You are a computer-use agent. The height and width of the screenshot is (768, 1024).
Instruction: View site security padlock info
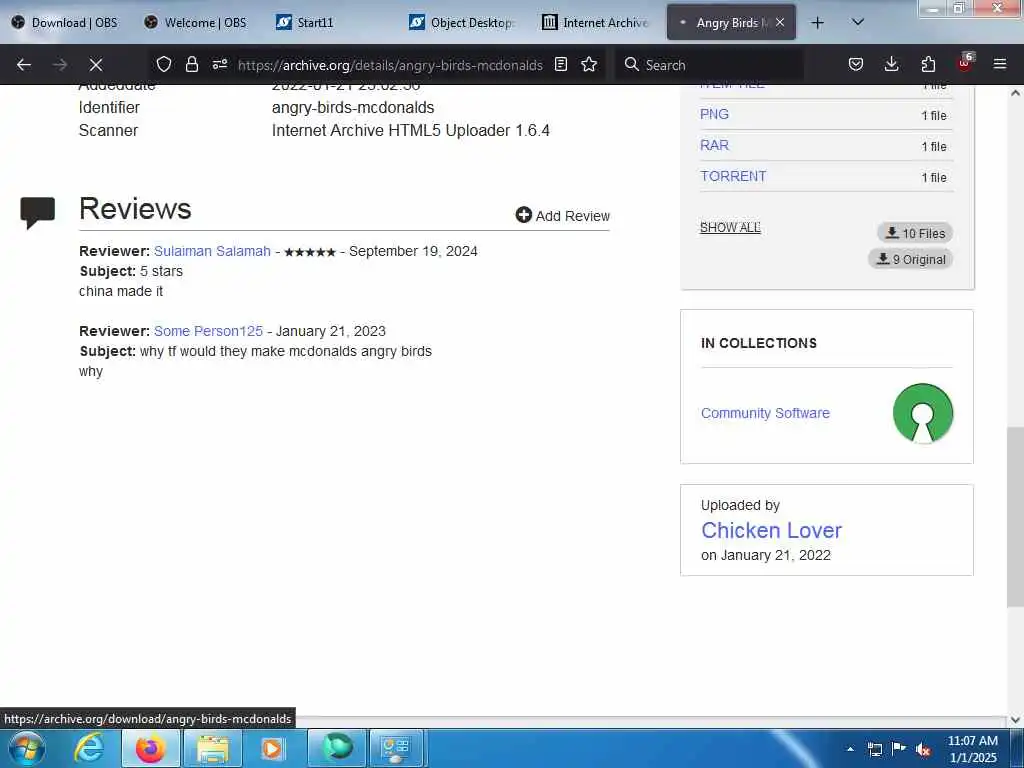point(191,64)
